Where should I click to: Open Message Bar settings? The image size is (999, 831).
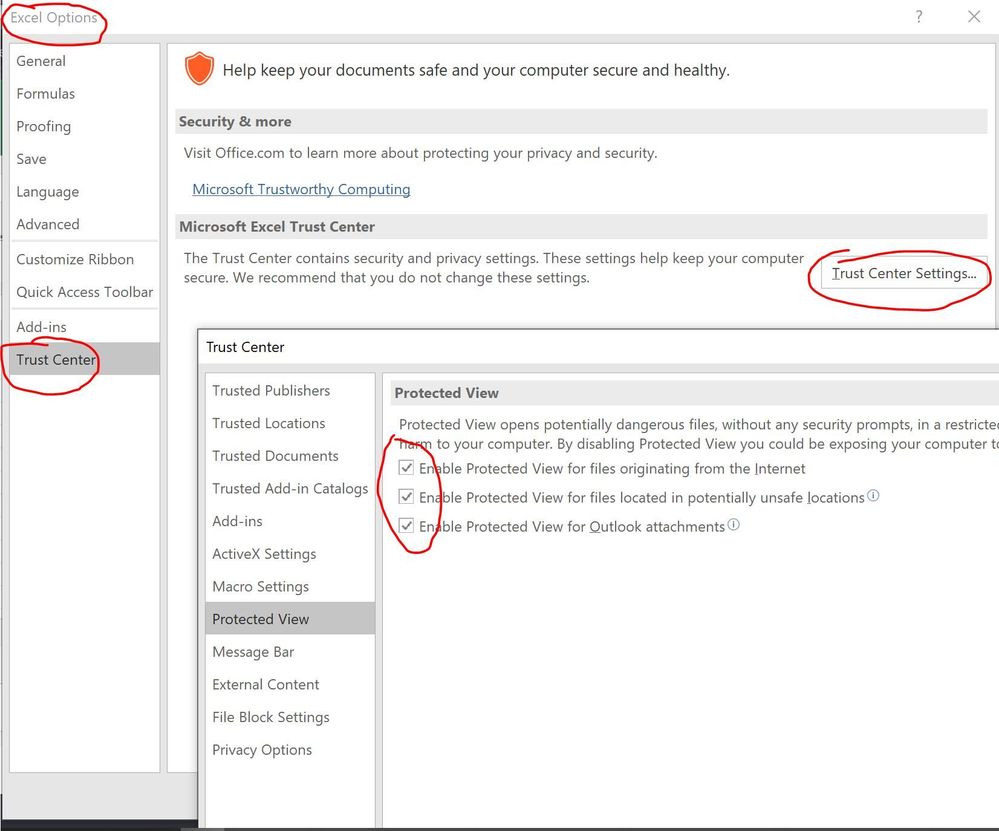(290, 652)
